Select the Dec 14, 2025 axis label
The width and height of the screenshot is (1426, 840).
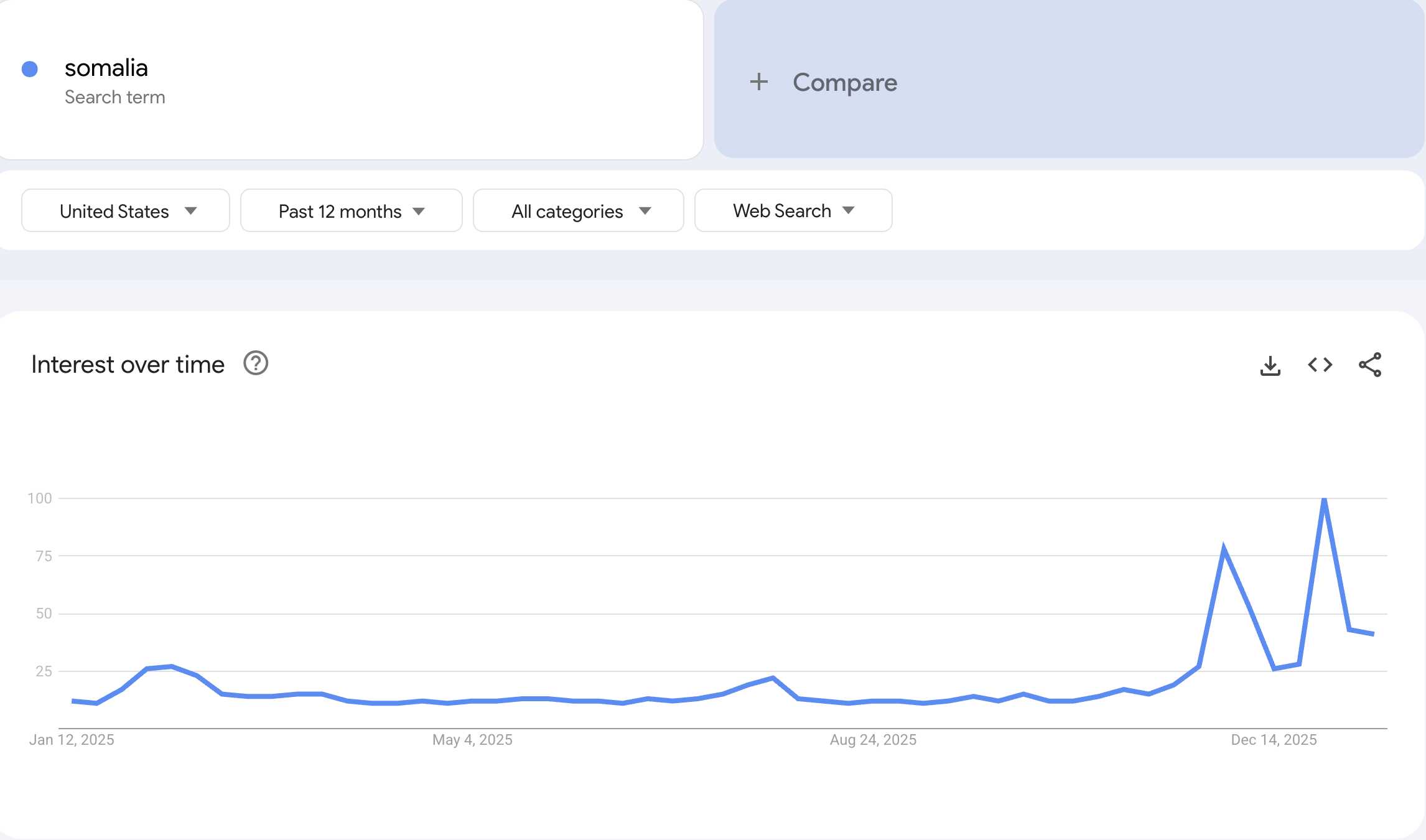[x=1274, y=740]
